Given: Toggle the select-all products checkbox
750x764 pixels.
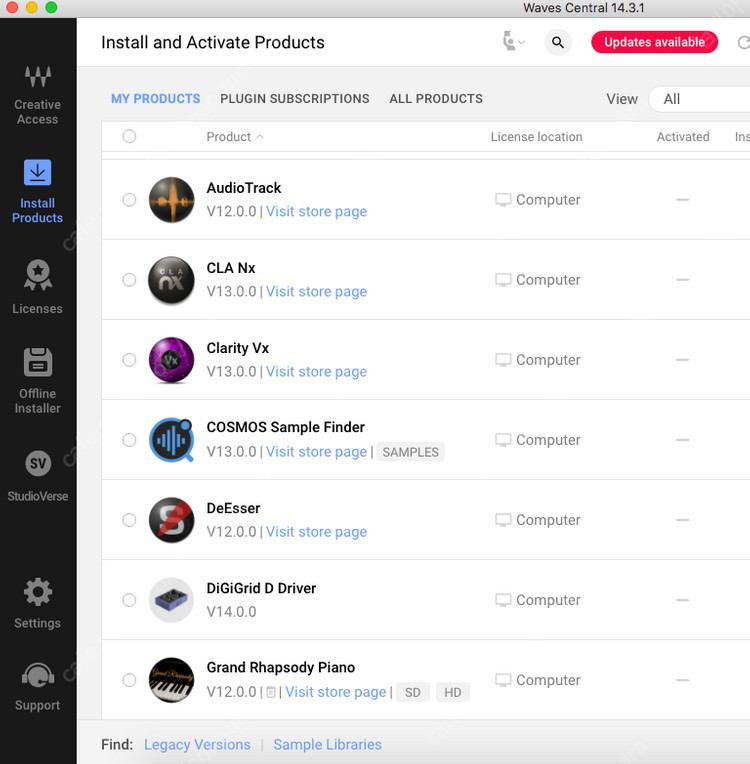Looking at the screenshot, I should coord(129,137).
